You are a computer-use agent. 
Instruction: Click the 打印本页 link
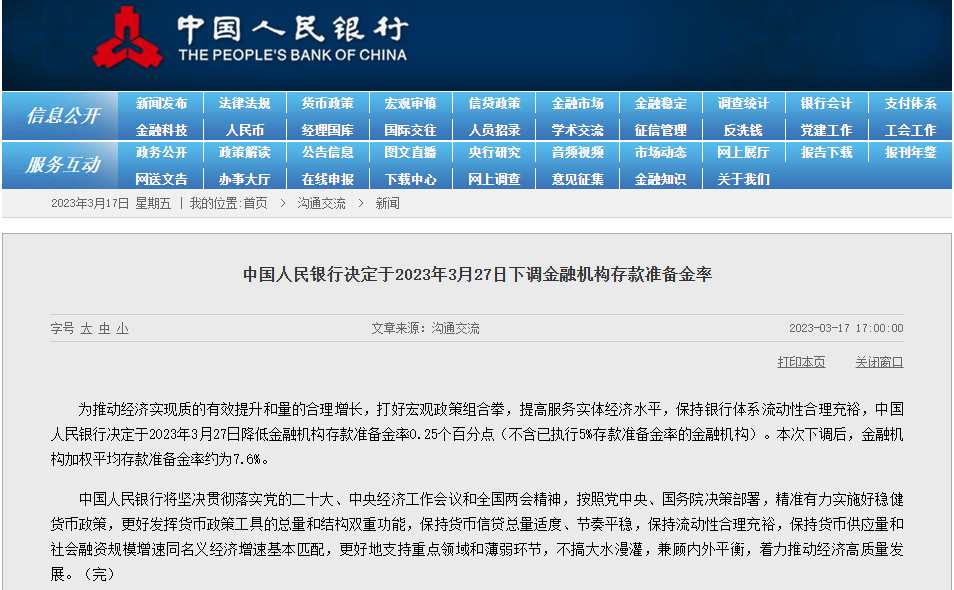coord(801,362)
